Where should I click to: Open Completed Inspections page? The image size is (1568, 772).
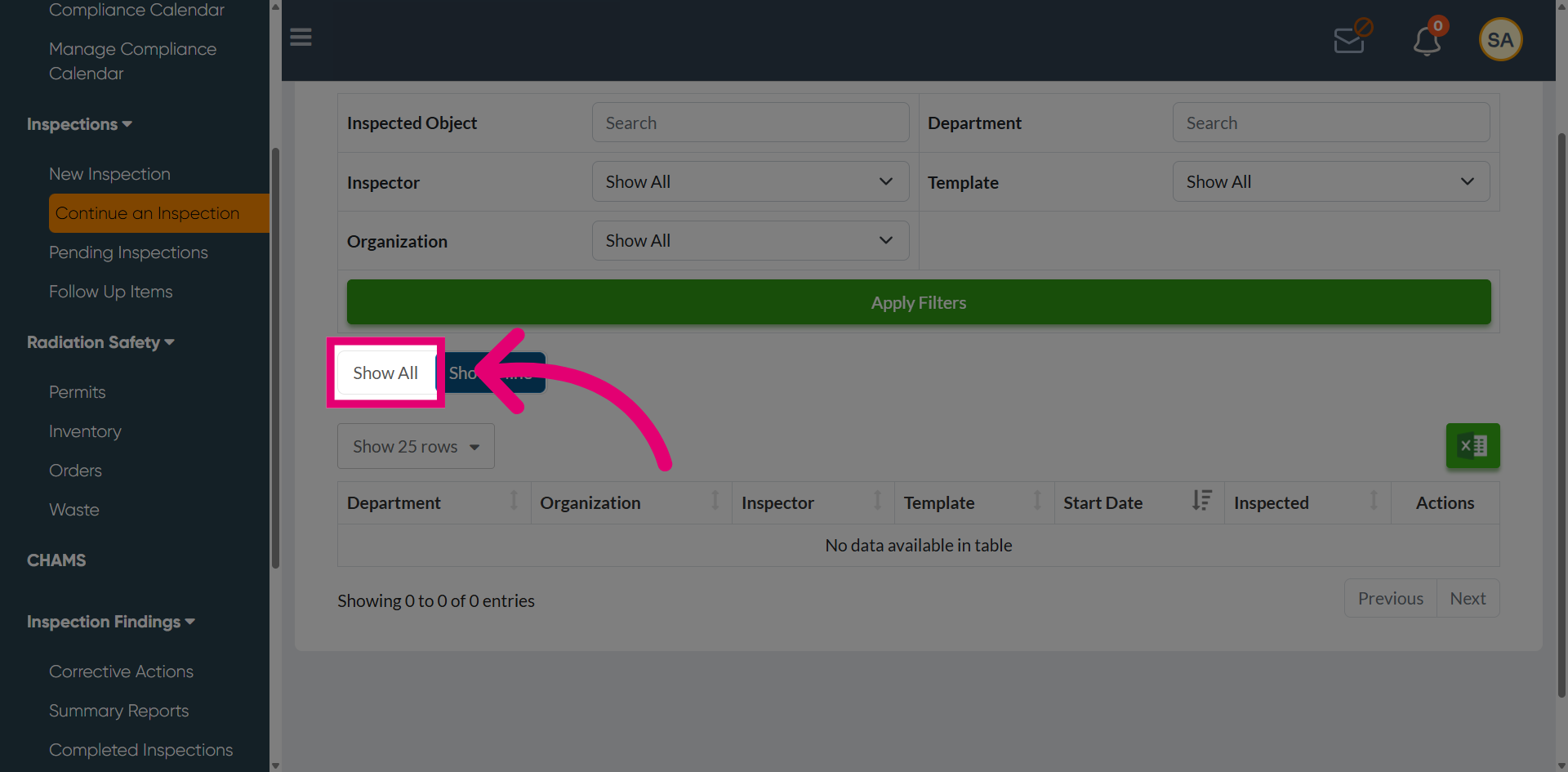coord(140,750)
